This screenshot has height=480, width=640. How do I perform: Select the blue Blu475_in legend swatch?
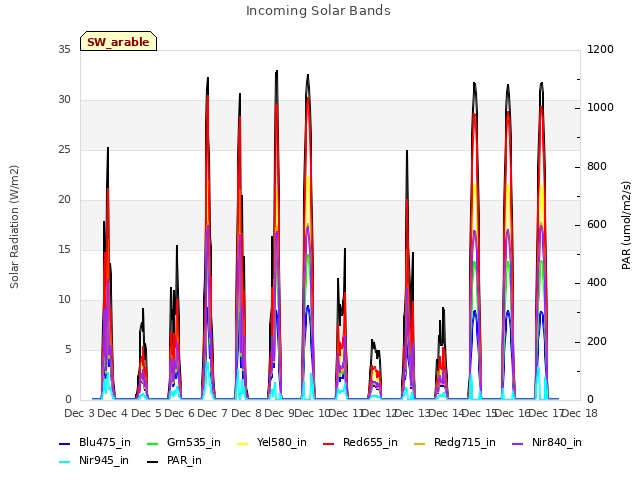65,444
